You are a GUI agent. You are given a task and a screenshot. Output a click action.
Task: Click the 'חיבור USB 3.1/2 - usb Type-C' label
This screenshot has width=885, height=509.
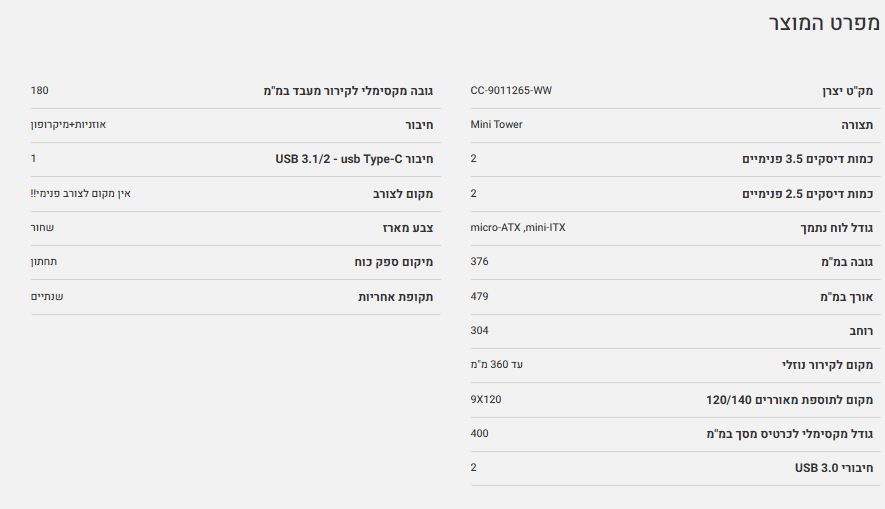pos(354,160)
